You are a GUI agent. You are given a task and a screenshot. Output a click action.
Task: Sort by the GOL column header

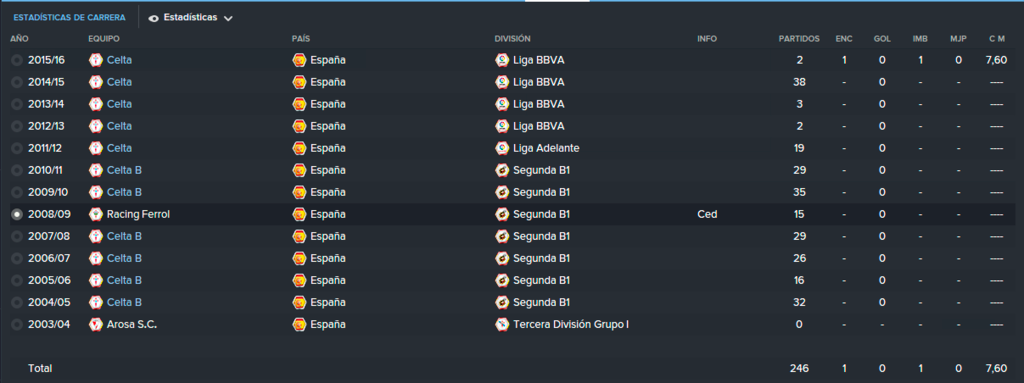click(882, 39)
